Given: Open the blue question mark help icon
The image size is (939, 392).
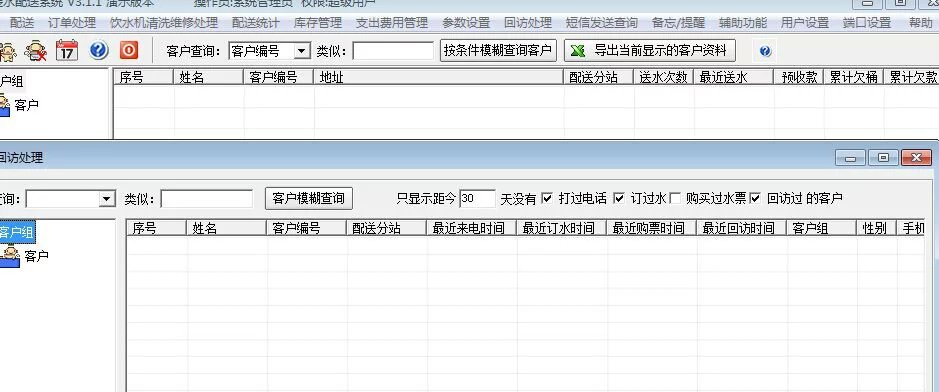Looking at the screenshot, I should (x=99, y=50).
